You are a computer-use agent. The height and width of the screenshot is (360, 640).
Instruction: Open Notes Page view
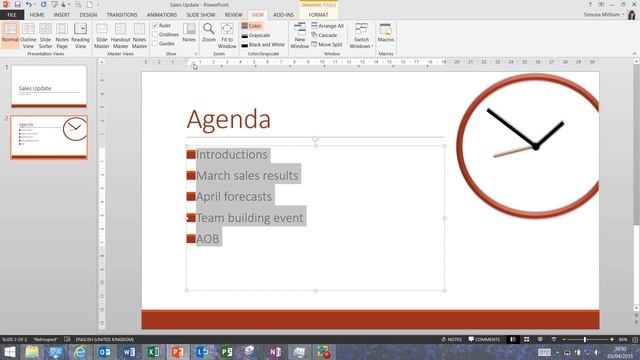pos(62,36)
